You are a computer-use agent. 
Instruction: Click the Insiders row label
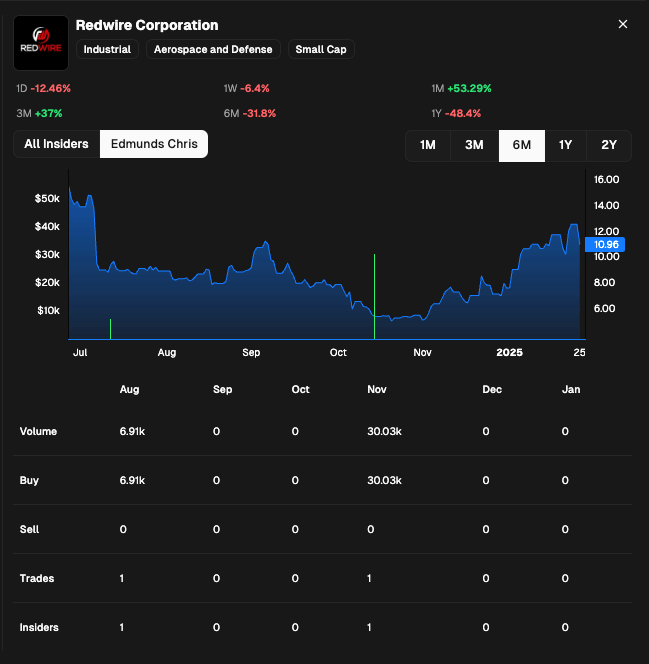click(x=39, y=628)
